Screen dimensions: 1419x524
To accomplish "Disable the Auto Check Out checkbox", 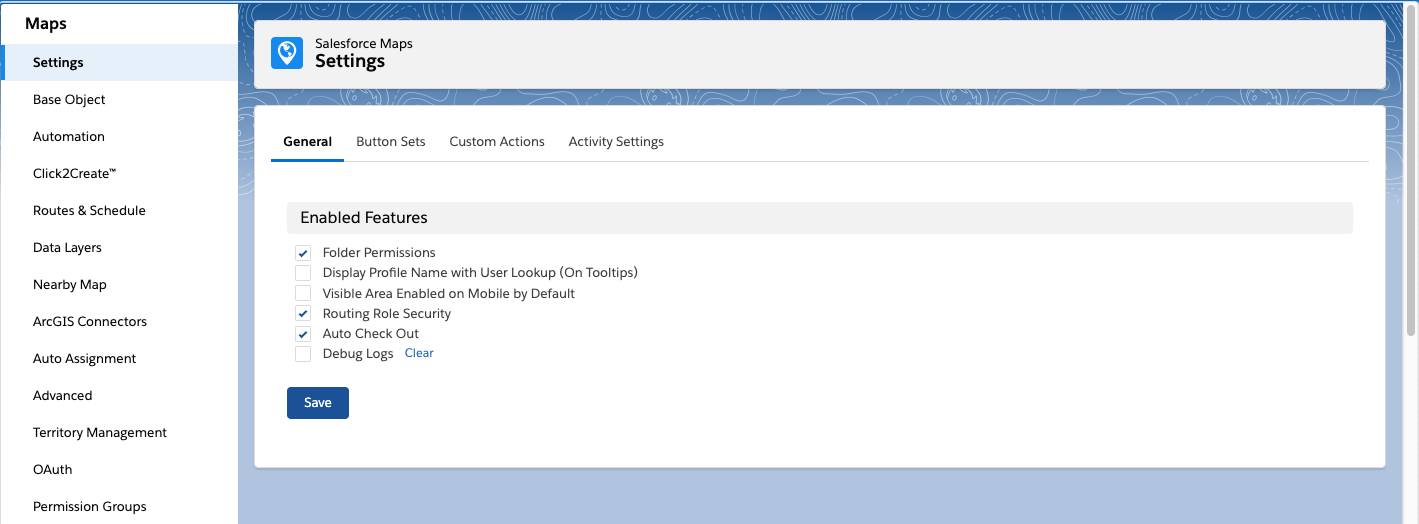I will [303, 333].
